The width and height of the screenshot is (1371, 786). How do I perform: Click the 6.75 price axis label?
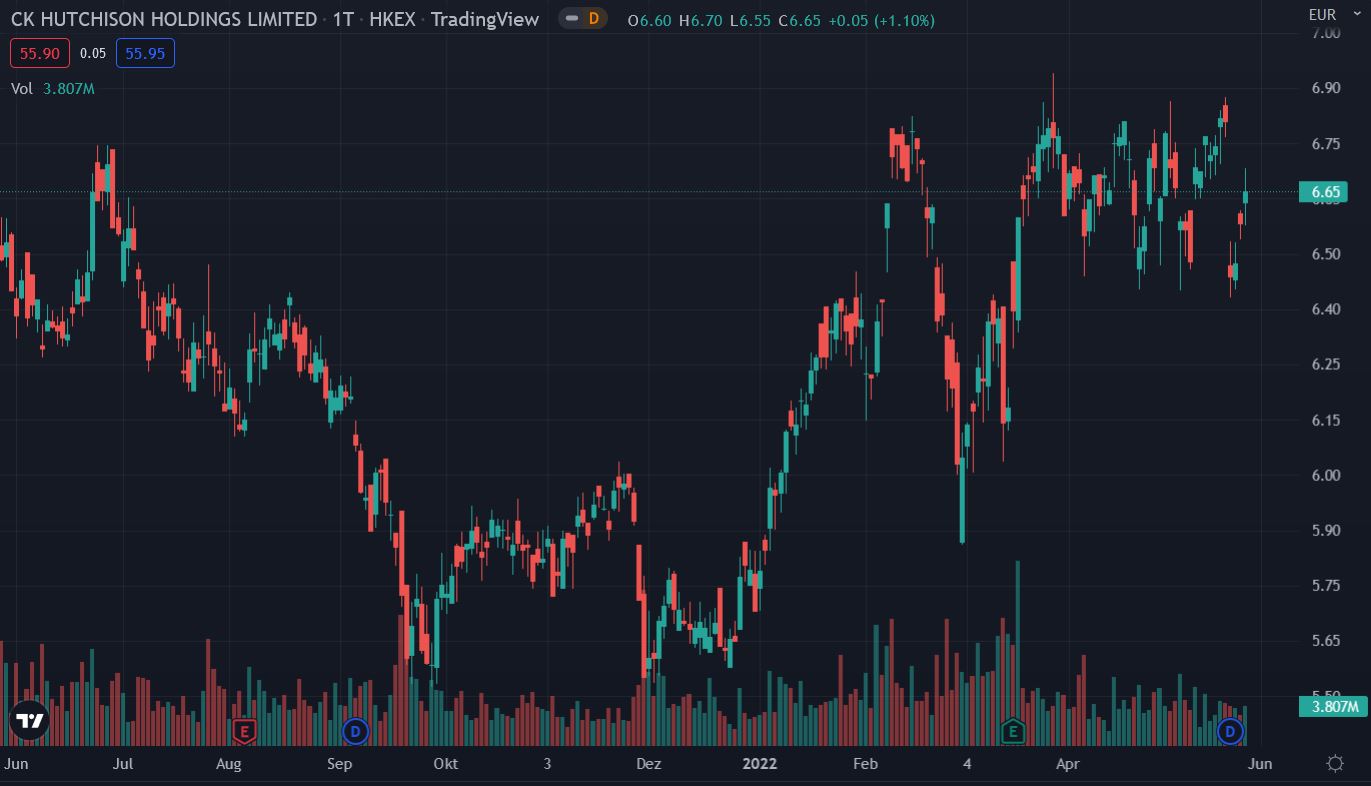[1325, 144]
